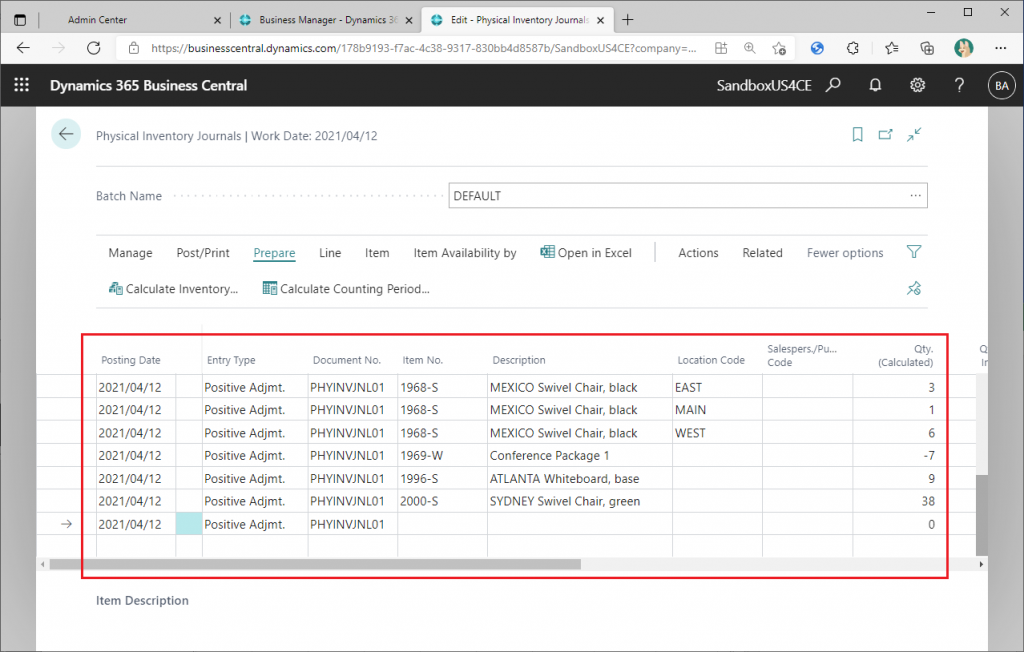Close the Admin Center tab
Image resolution: width=1024 pixels, height=652 pixels.
217,20
